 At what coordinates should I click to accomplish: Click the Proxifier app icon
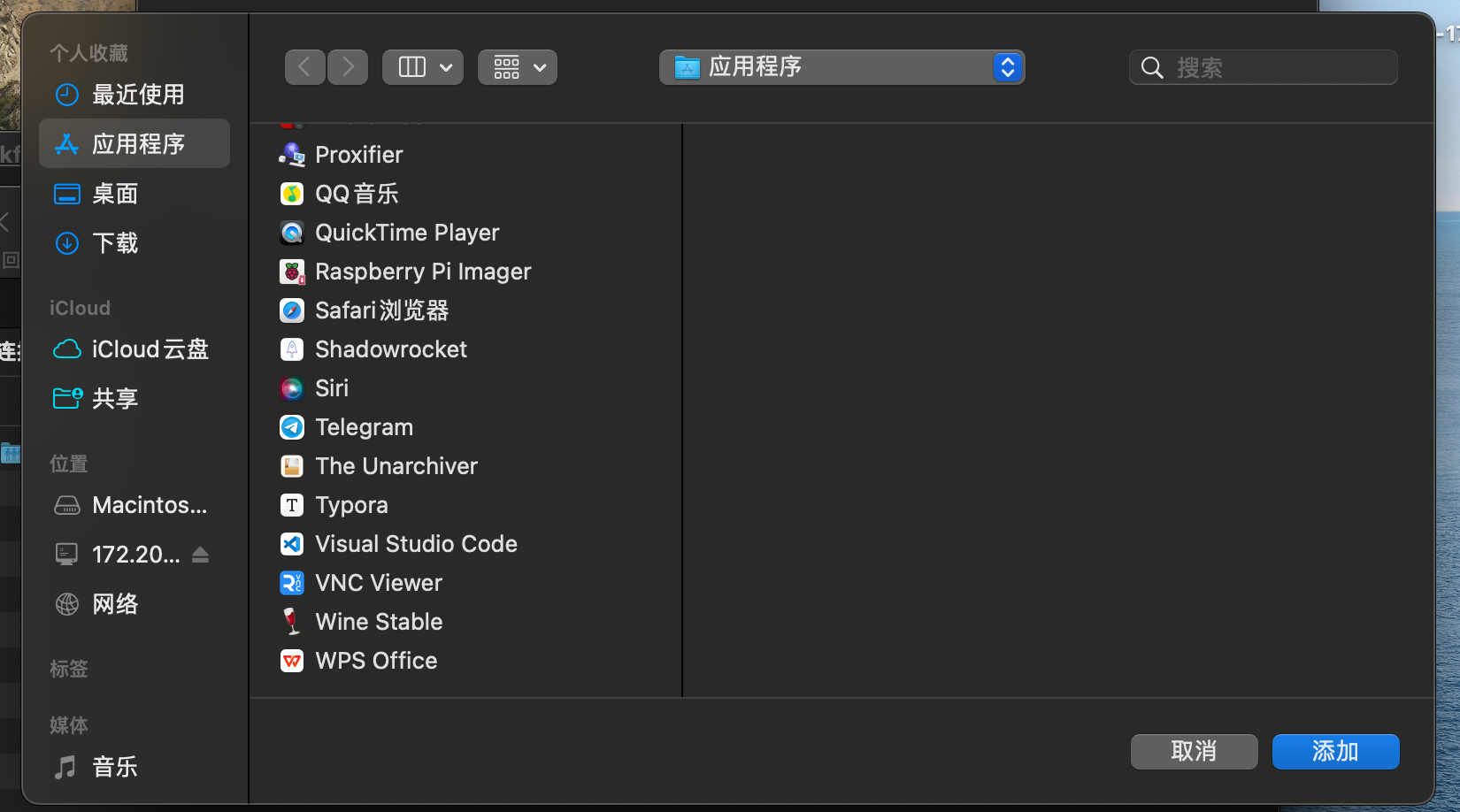point(292,155)
